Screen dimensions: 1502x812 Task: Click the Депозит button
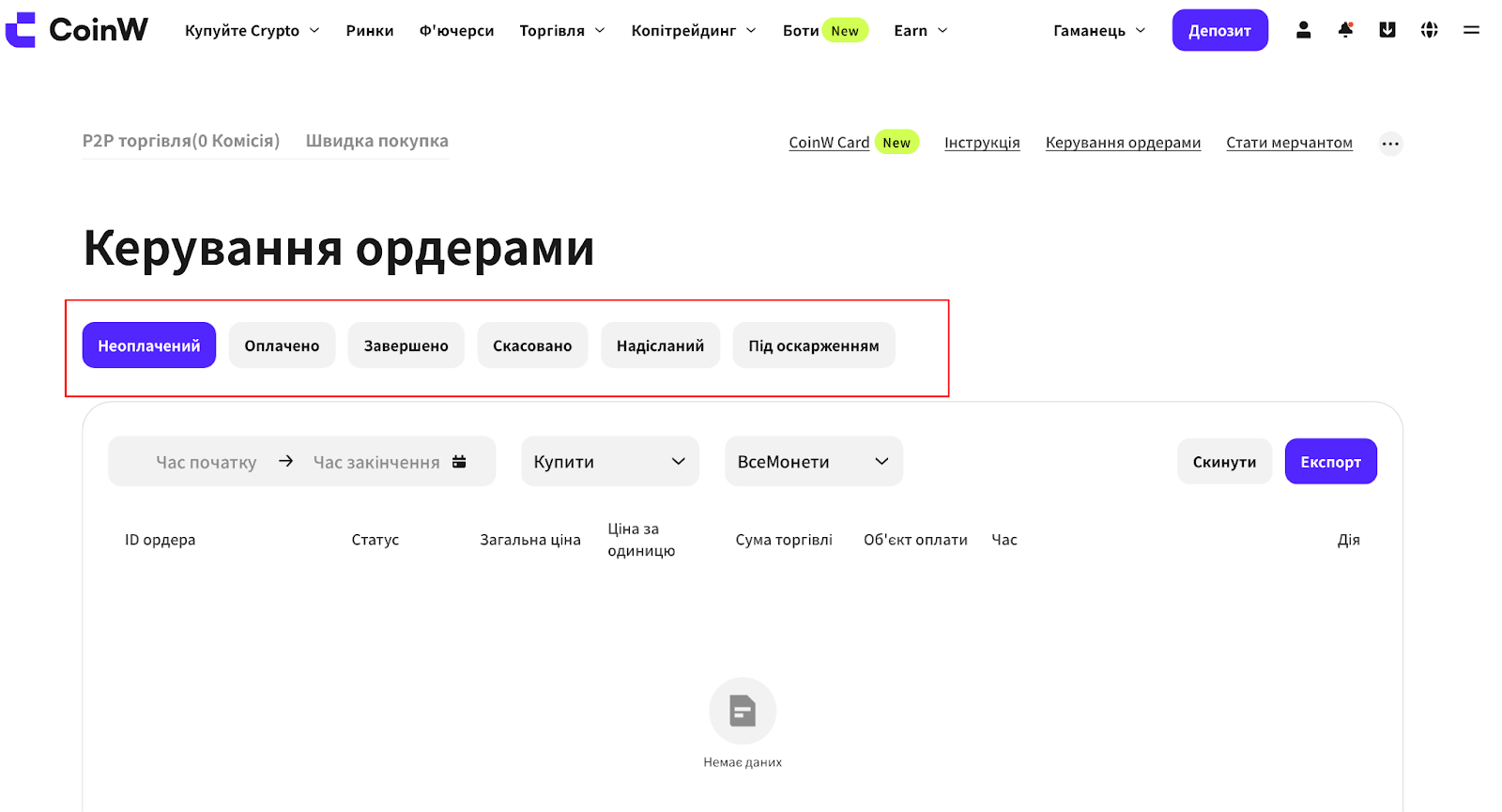pos(1219,30)
